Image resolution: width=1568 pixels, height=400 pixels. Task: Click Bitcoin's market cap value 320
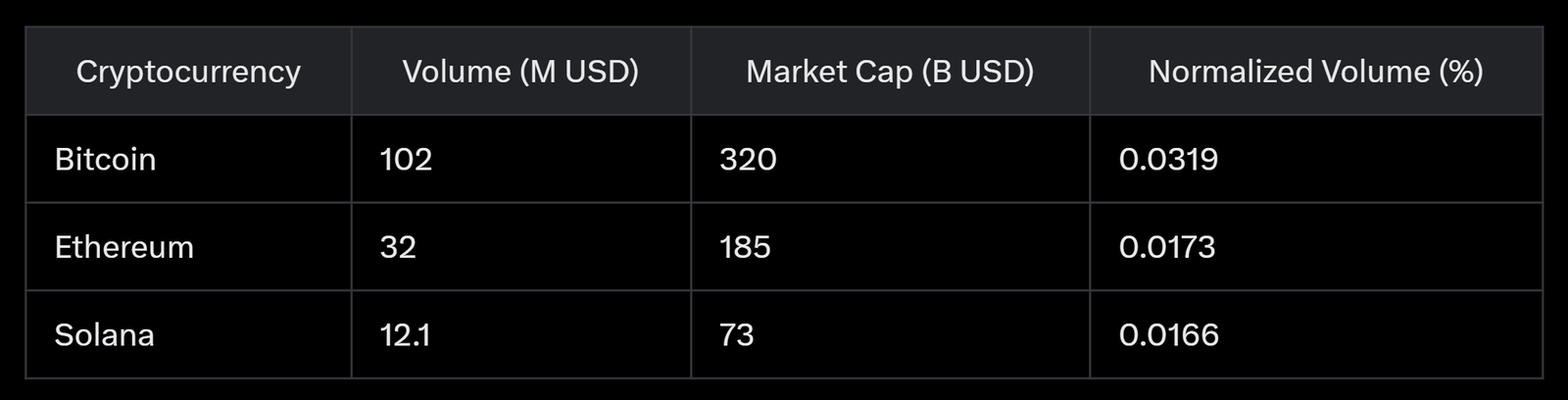point(748,159)
